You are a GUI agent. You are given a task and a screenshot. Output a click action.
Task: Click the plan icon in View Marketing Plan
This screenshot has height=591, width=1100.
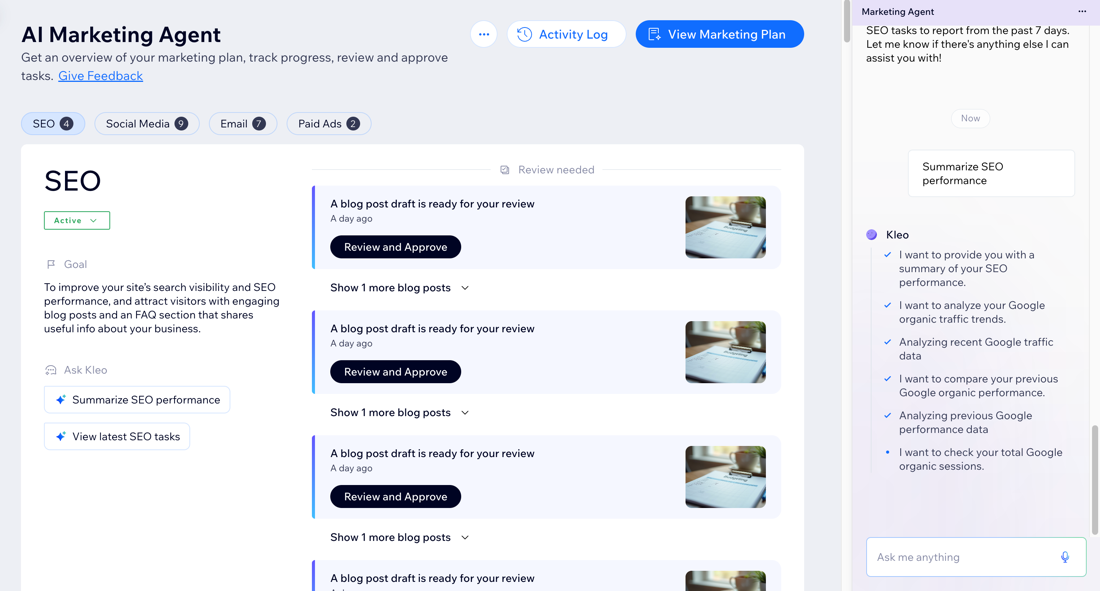pos(654,34)
